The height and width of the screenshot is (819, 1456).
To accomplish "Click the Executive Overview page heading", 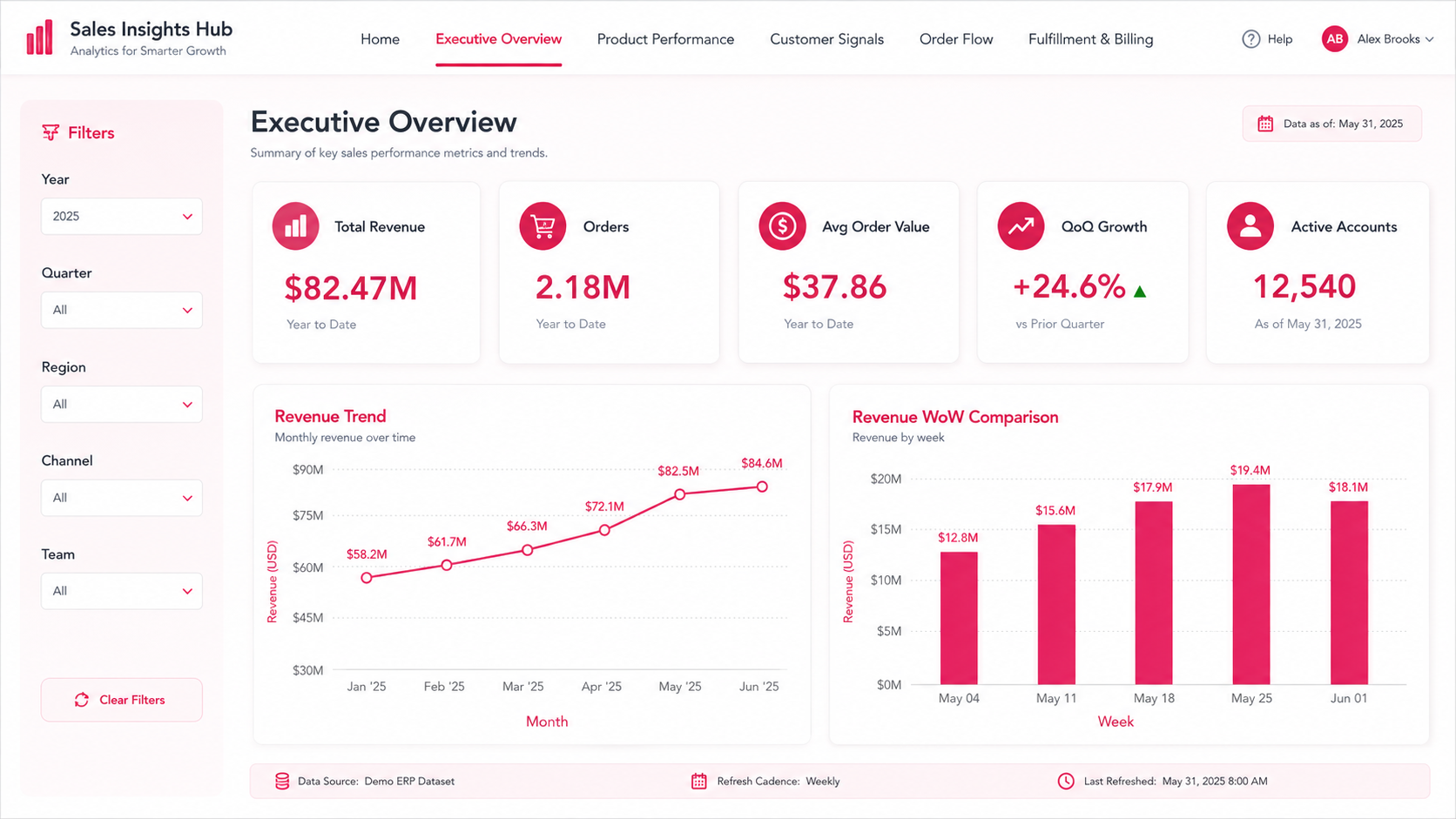I will 383,122.
